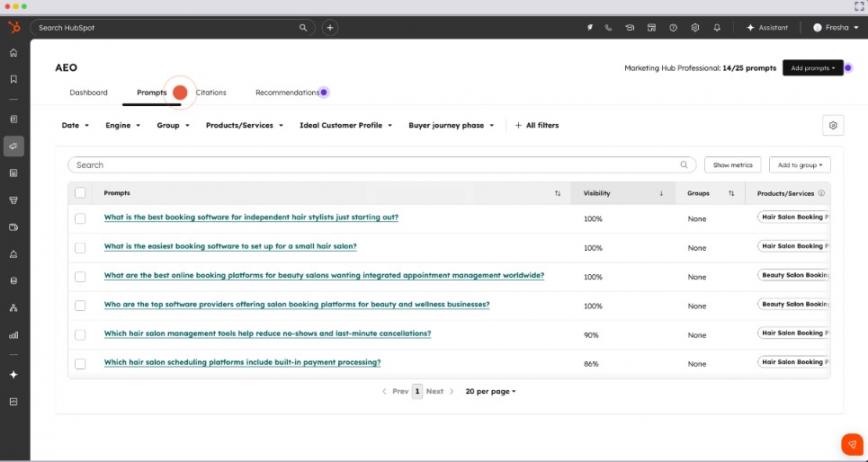Open Breeze AI sparkle icon in sidebar
Screen dimensions: 868x462
pos(14,375)
